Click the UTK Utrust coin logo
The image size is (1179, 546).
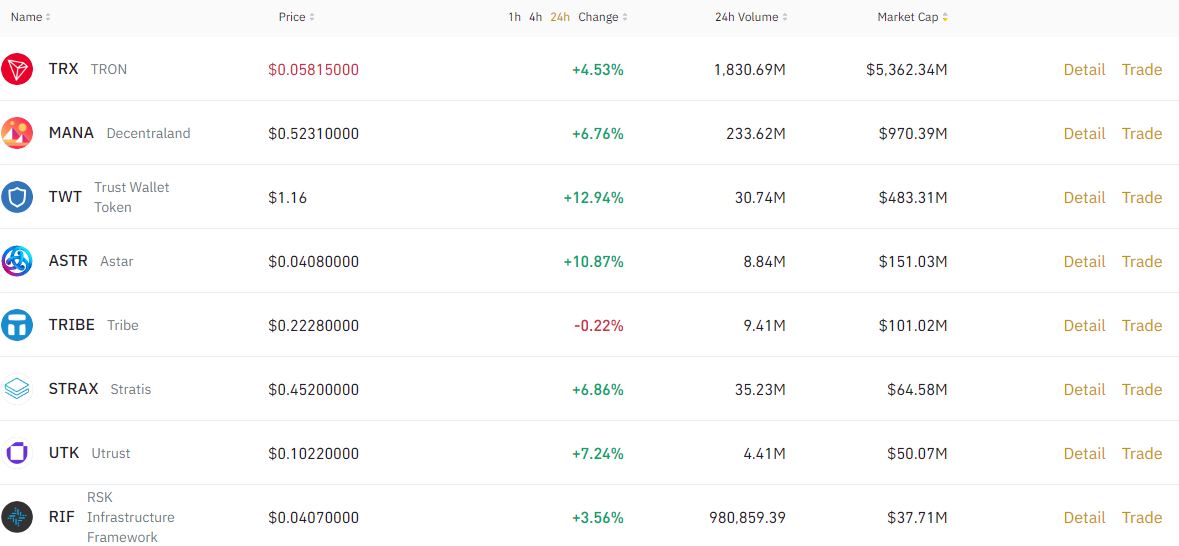[x=17, y=453]
